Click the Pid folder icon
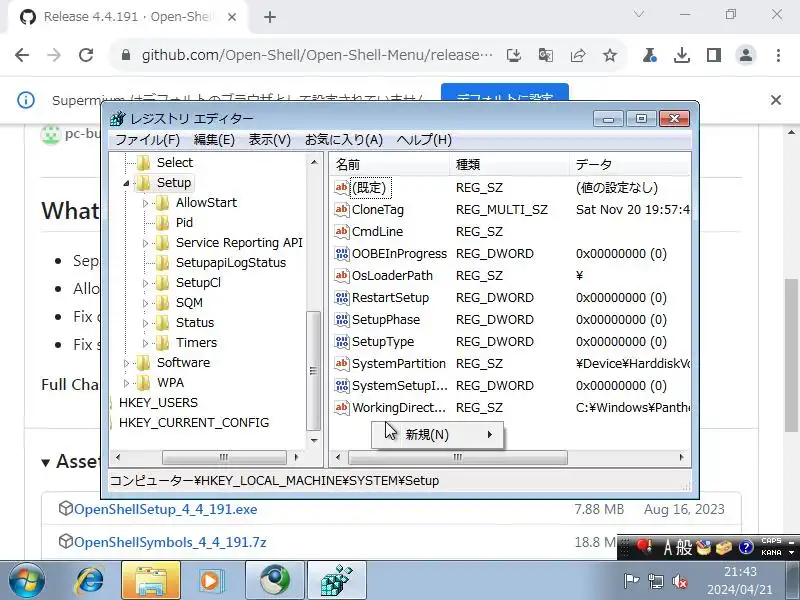This screenshot has width=800, height=600. click(x=163, y=222)
